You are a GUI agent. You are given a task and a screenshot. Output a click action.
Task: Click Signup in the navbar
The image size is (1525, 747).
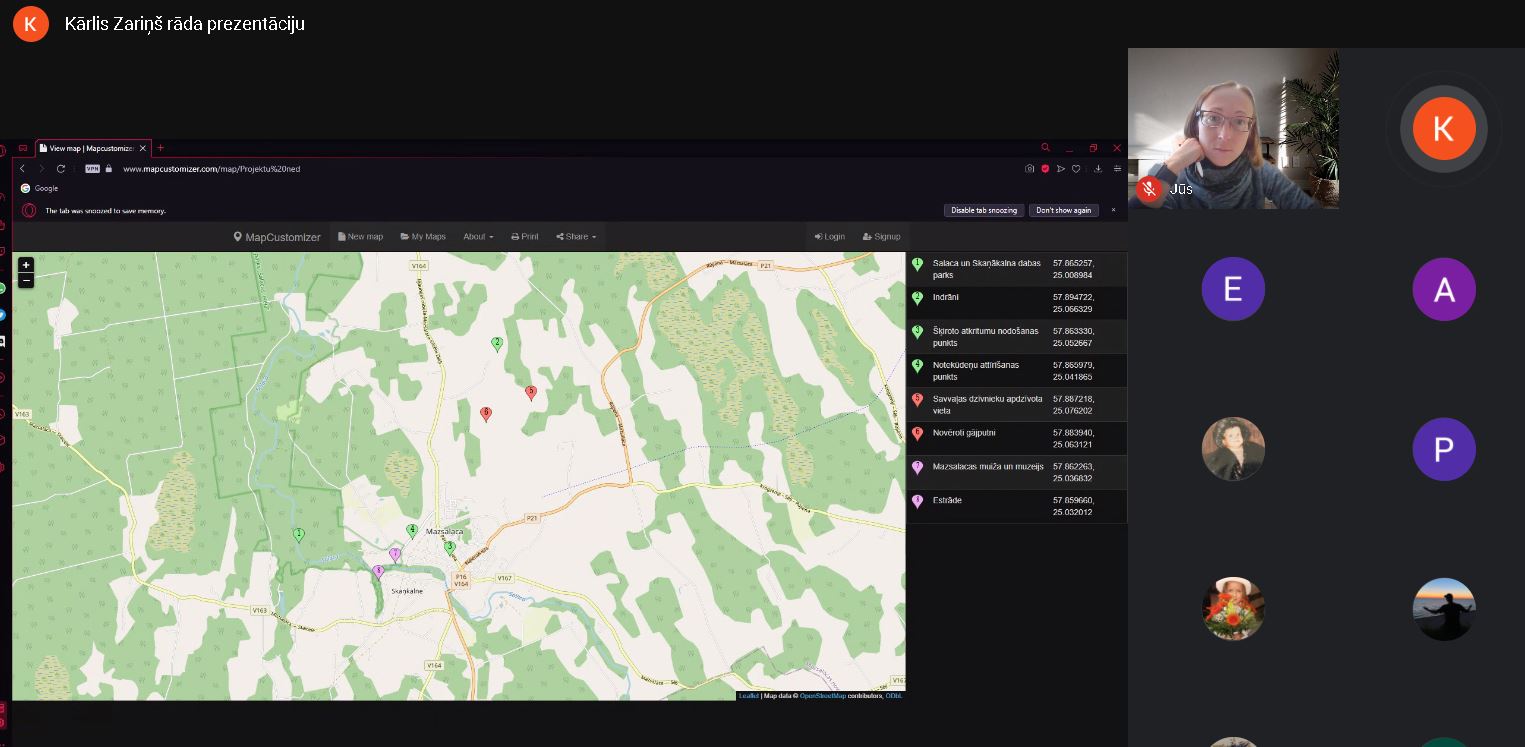882,237
